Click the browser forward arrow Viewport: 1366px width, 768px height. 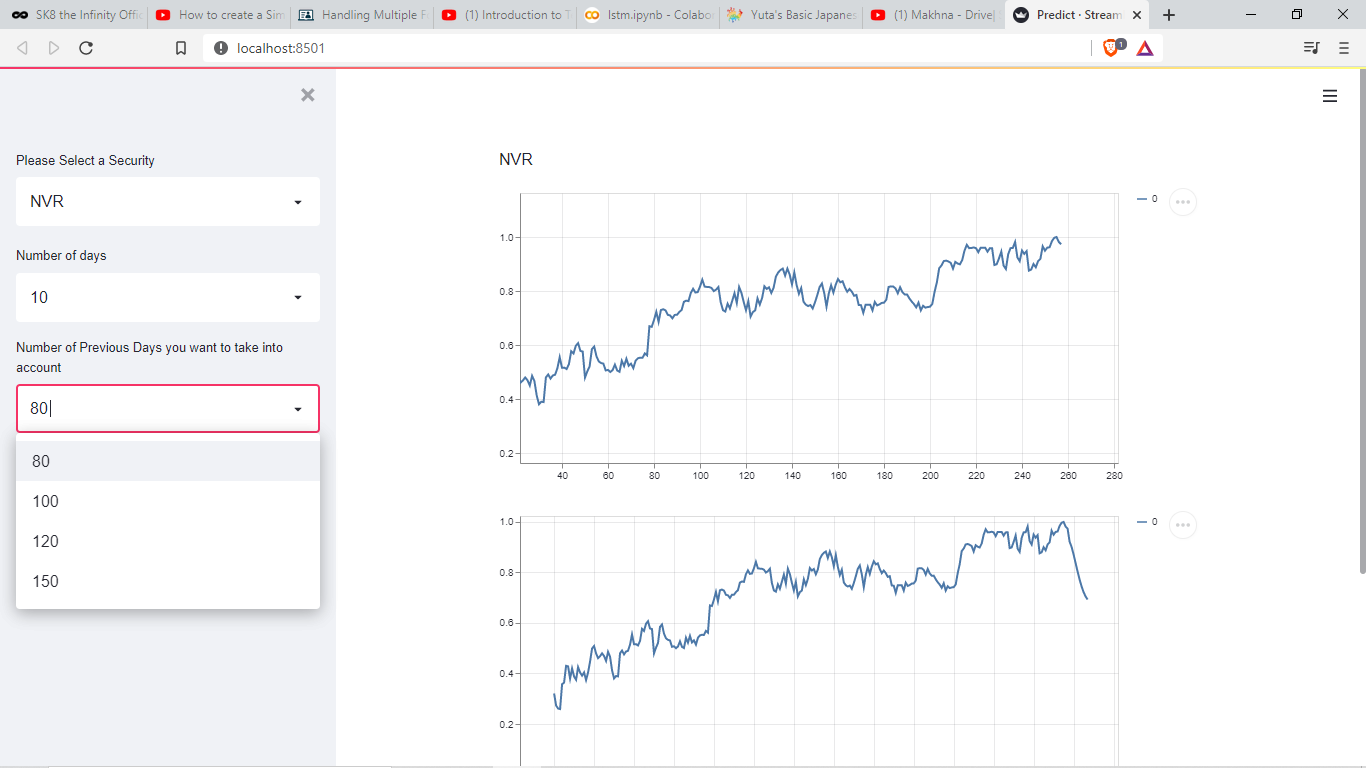54,48
